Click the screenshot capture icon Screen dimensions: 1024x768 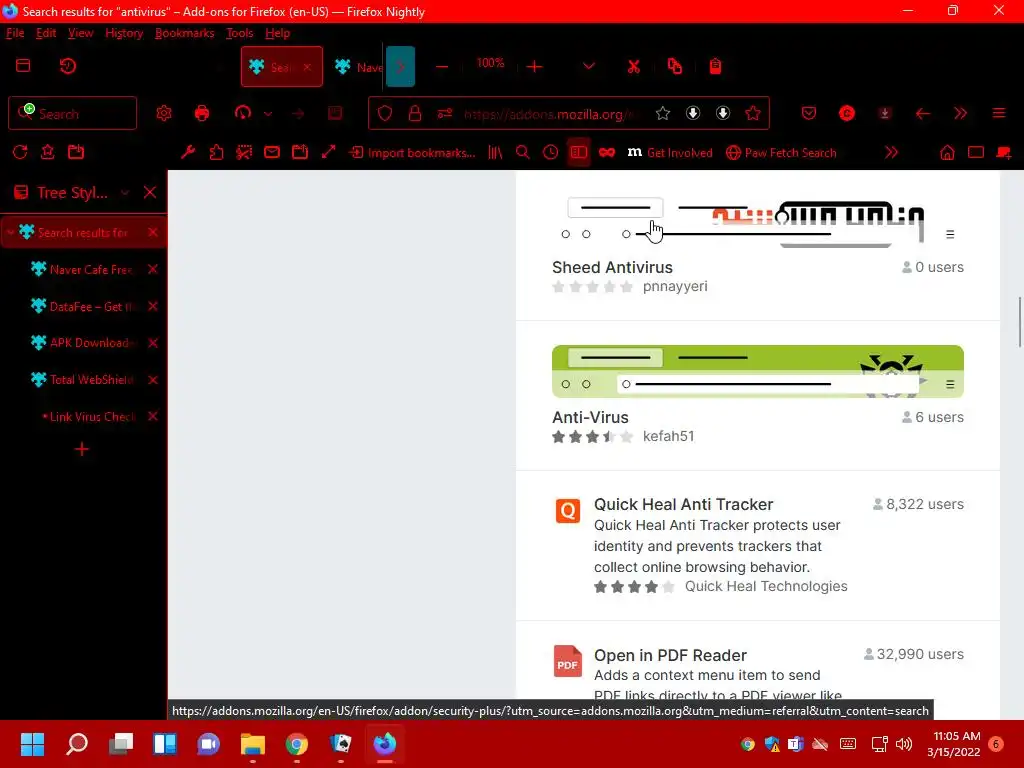[244, 152]
